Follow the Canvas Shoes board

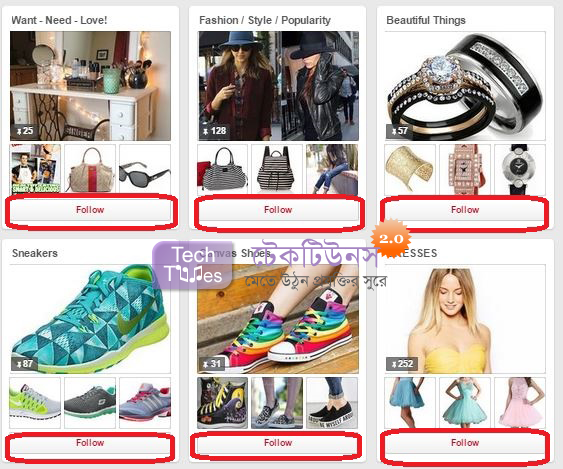point(278,443)
